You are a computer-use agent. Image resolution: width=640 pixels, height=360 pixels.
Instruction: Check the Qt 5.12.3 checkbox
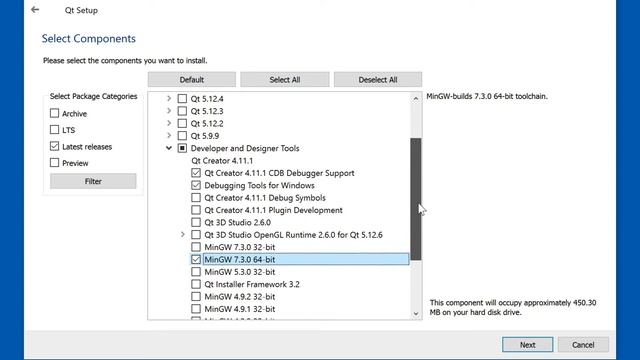182,111
